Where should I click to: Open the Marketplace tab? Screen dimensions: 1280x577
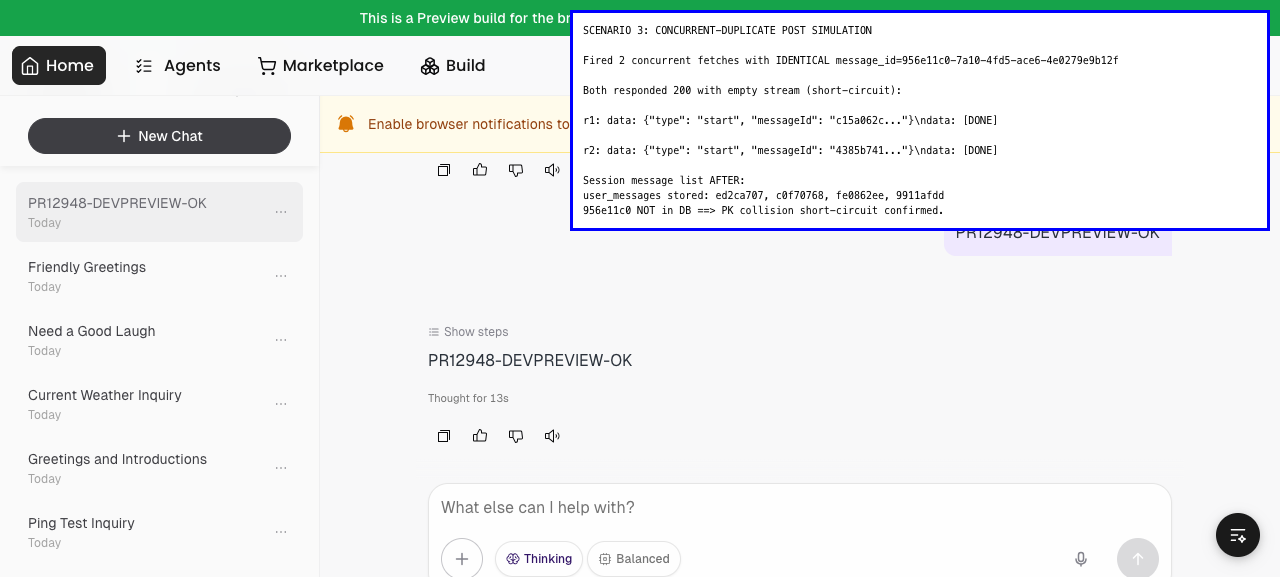click(x=320, y=66)
